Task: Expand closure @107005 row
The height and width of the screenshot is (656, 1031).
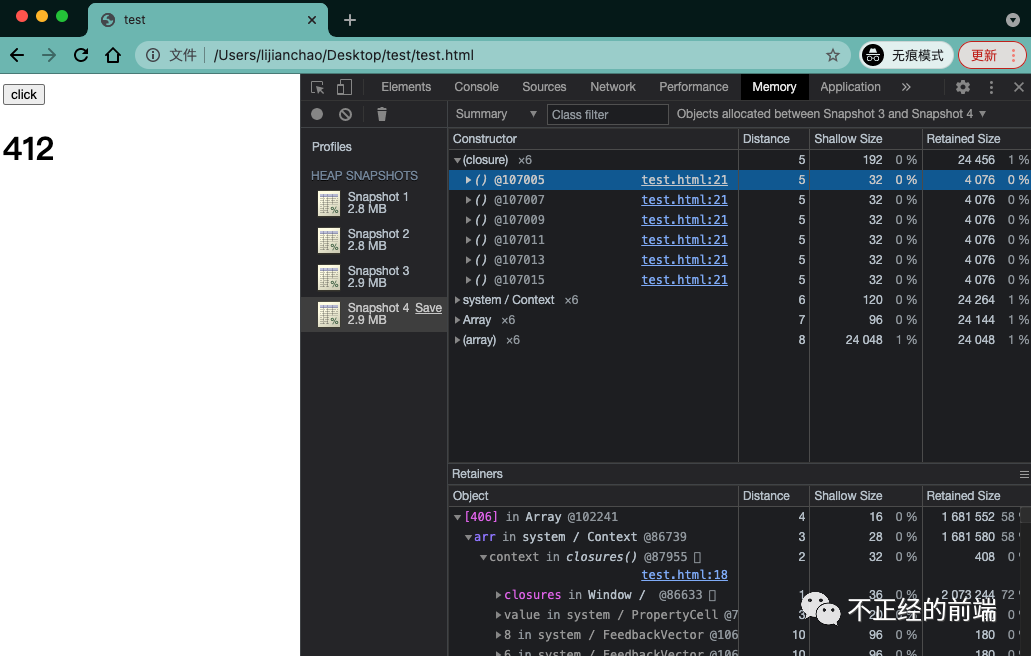Action: [468, 180]
